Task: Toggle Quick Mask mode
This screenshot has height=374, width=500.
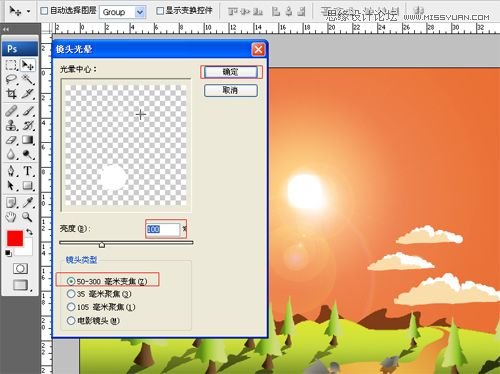Action: point(20,268)
